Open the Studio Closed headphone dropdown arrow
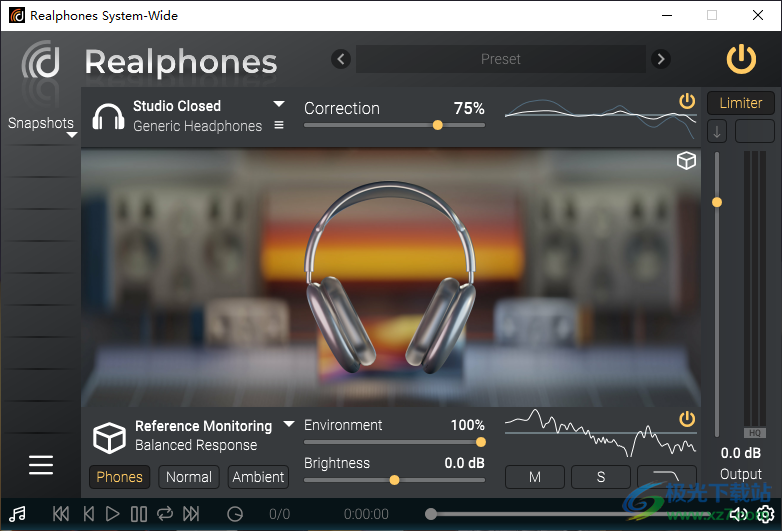 coord(279,104)
